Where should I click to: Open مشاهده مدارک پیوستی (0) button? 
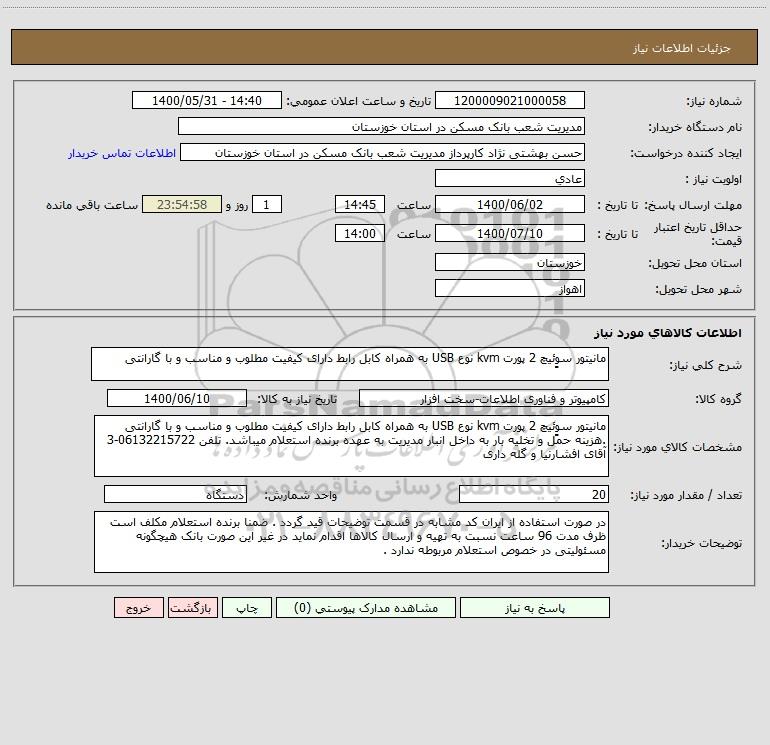pos(366,608)
